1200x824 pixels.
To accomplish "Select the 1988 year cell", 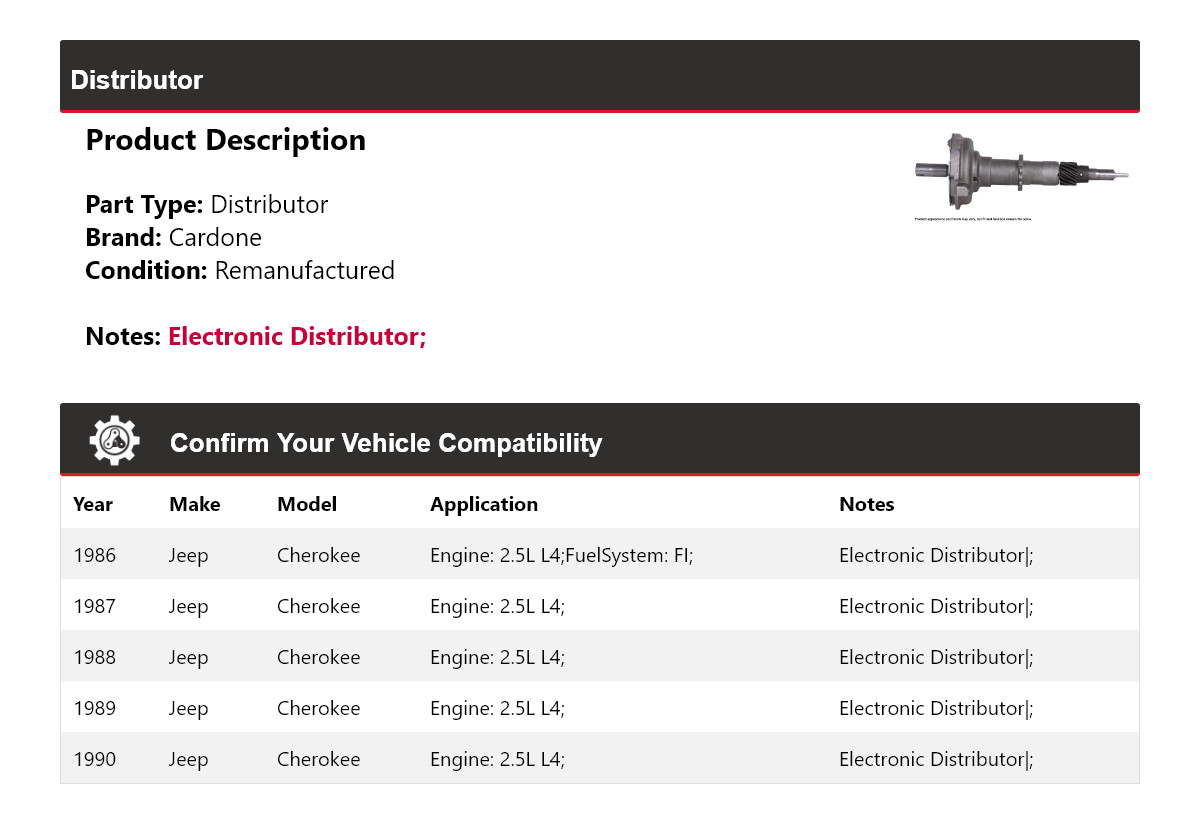I will 95,657.
